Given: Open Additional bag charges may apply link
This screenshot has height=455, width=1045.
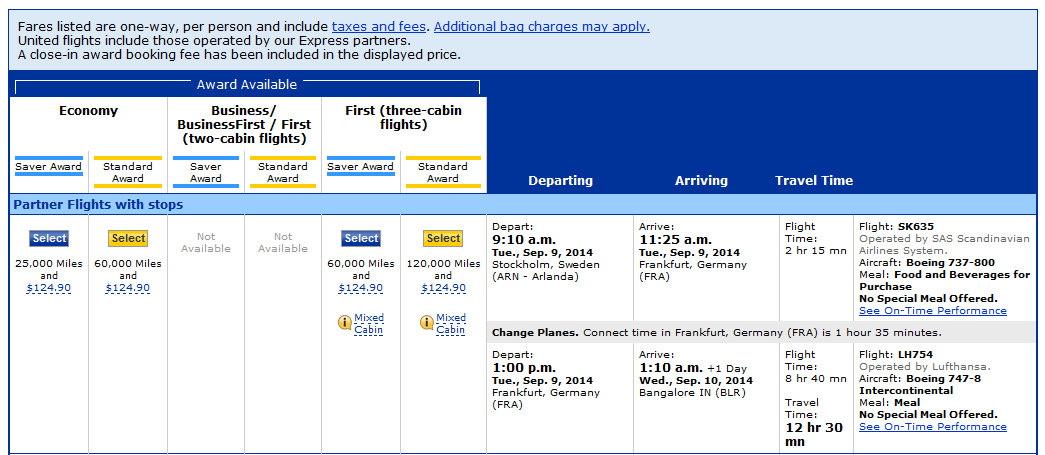Looking at the screenshot, I should 541,27.
